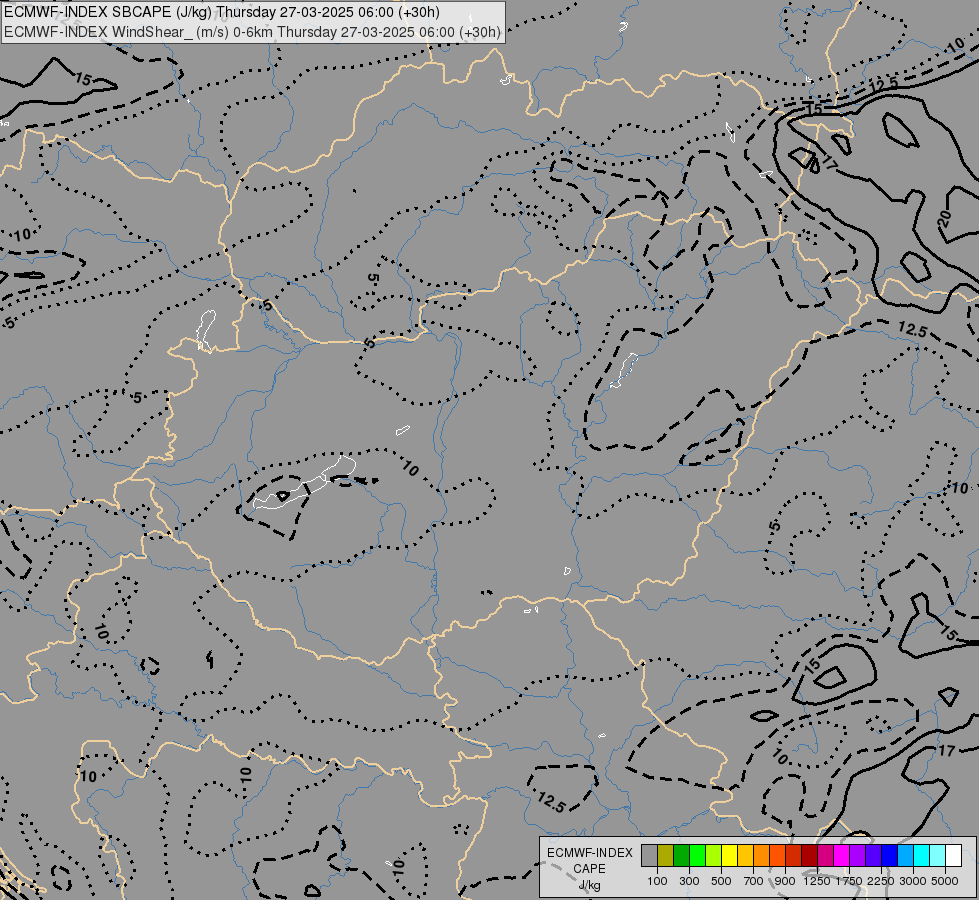The height and width of the screenshot is (900, 979).
Task: Click the wind shear contour label 20
Action: (944, 218)
